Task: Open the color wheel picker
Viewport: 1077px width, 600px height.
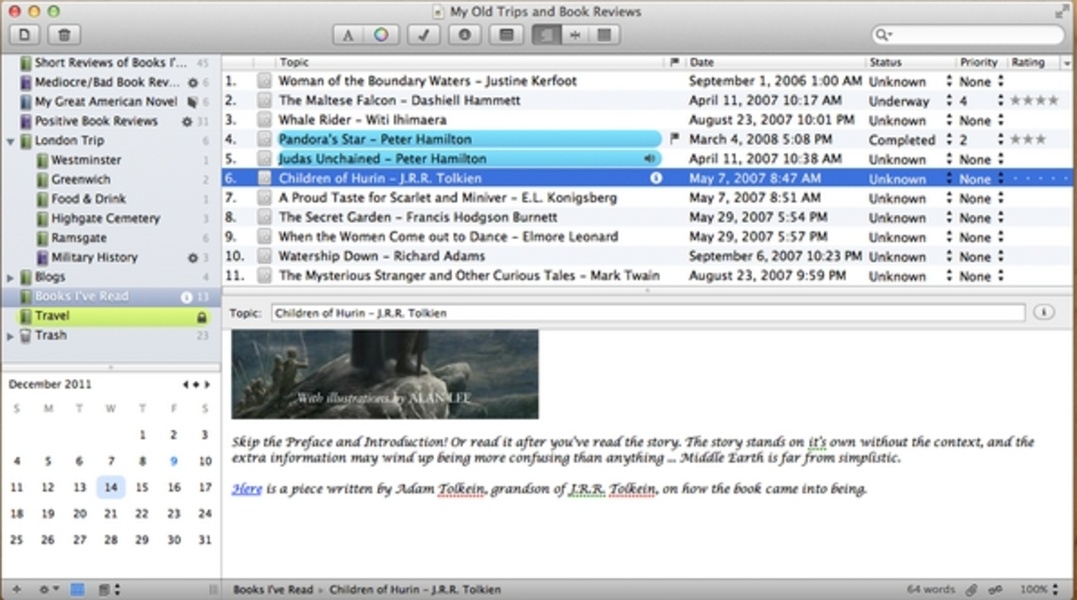Action: coord(381,35)
